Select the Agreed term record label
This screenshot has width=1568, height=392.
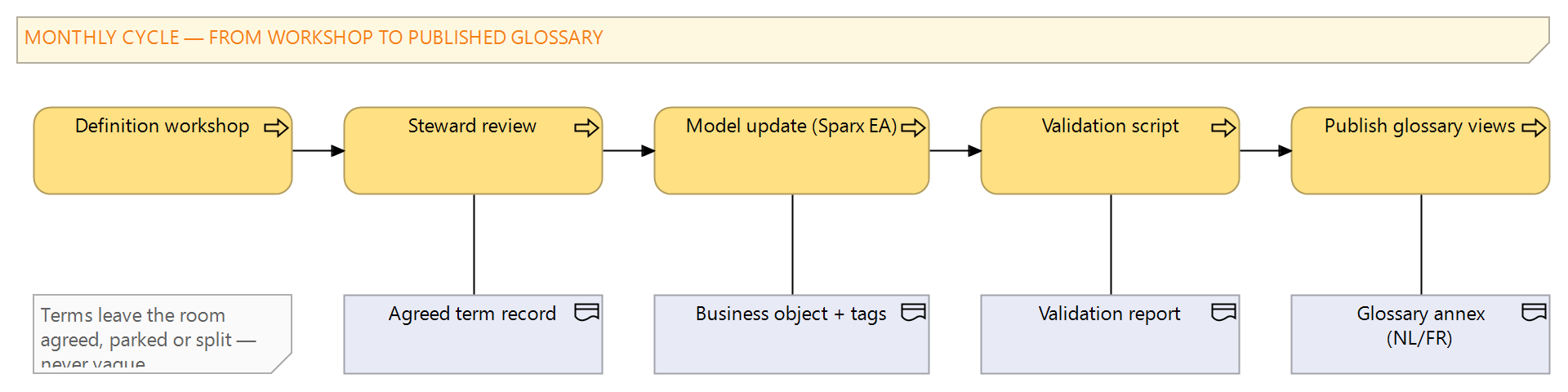point(472,314)
